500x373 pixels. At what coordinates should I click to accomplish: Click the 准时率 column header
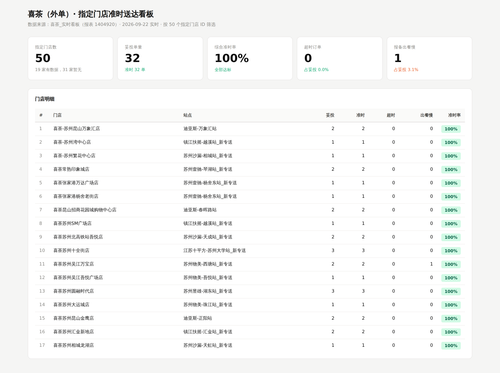coord(454,115)
